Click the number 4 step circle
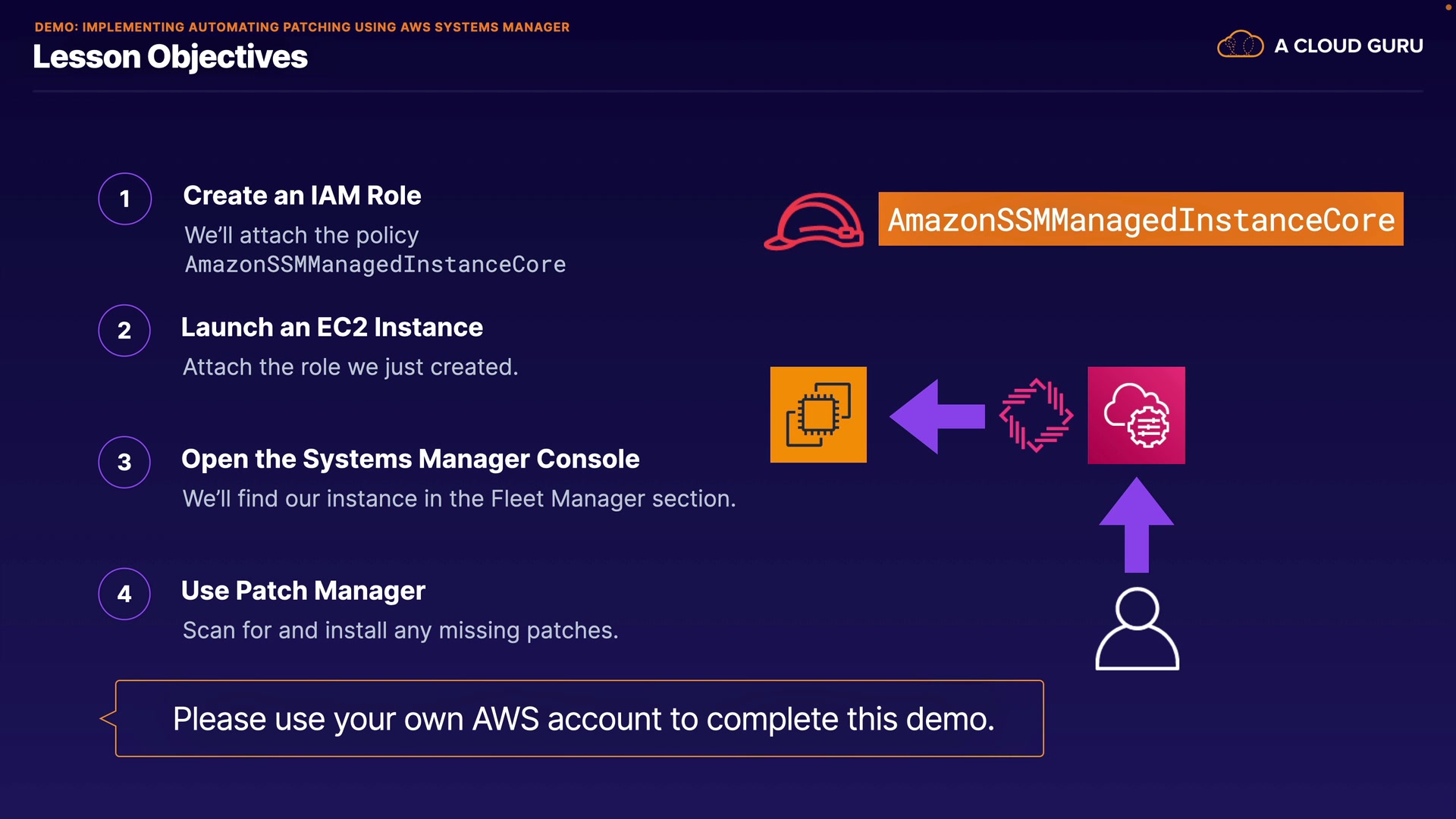The width and height of the screenshot is (1456, 819). (x=124, y=594)
